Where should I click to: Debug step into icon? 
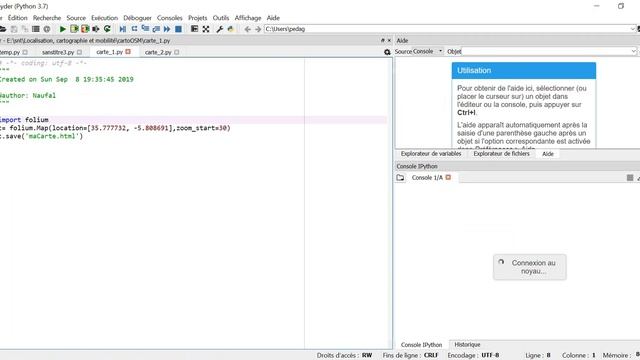[145, 29]
